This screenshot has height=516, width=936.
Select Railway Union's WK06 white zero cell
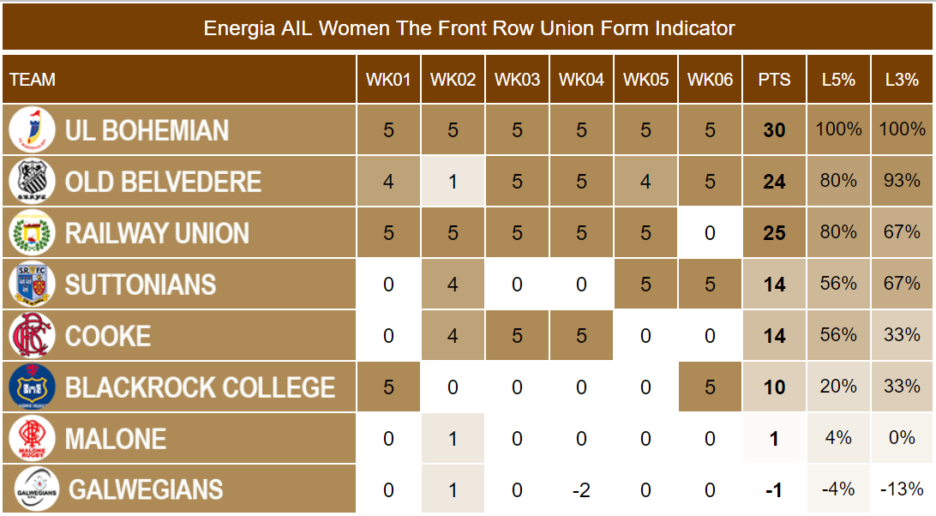(710, 233)
